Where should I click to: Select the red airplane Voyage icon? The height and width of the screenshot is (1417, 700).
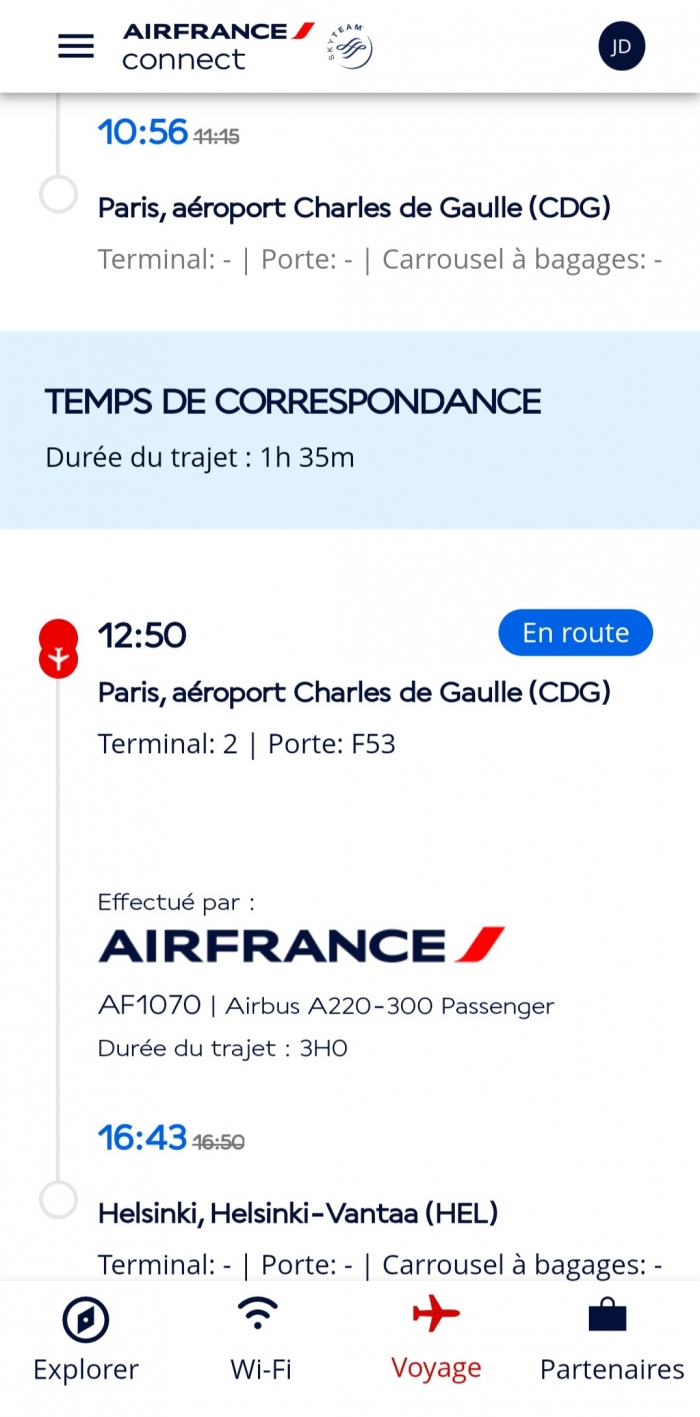point(436,1313)
